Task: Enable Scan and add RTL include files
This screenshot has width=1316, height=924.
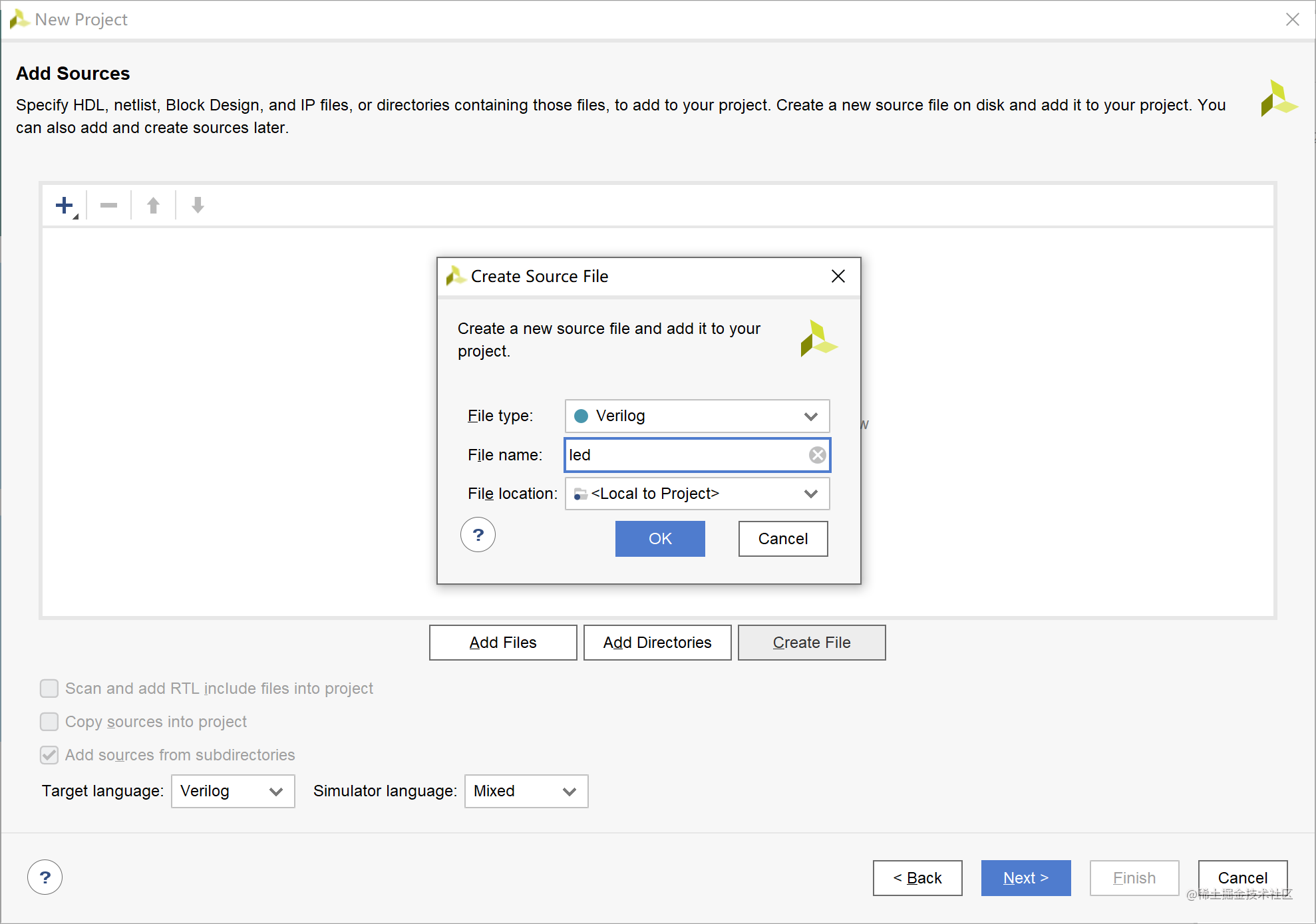Action: click(x=49, y=689)
